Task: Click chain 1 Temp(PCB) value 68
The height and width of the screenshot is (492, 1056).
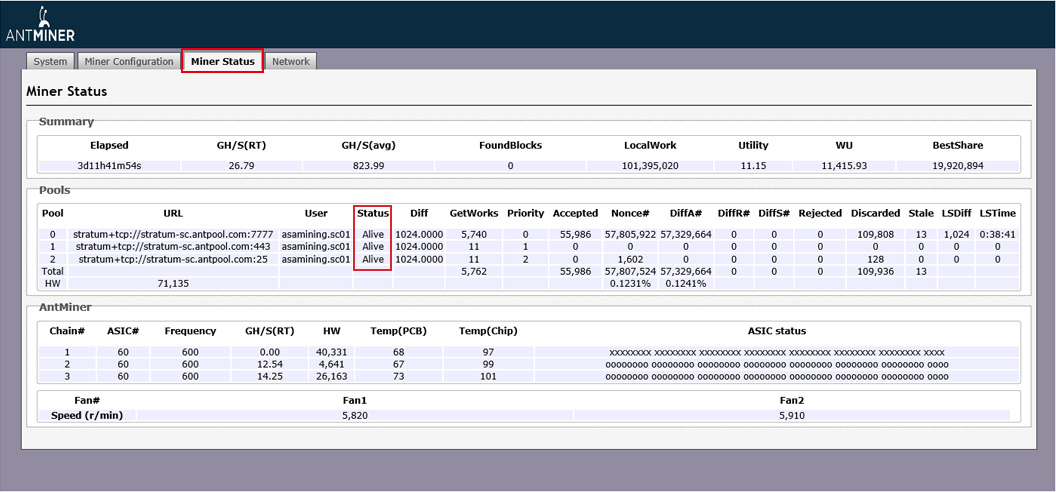Action: pos(398,352)
